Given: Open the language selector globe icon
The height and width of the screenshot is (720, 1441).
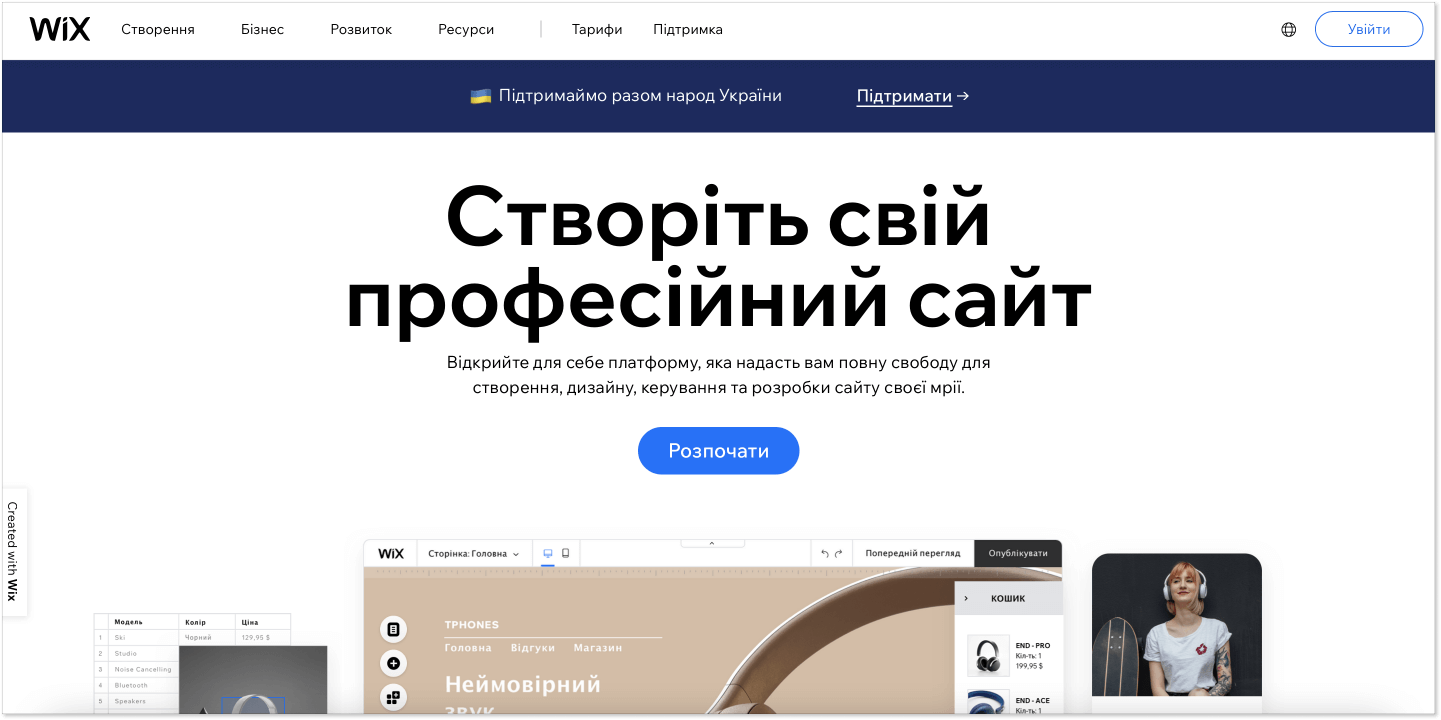Looking at the screenshot, I should (1289, 30).
